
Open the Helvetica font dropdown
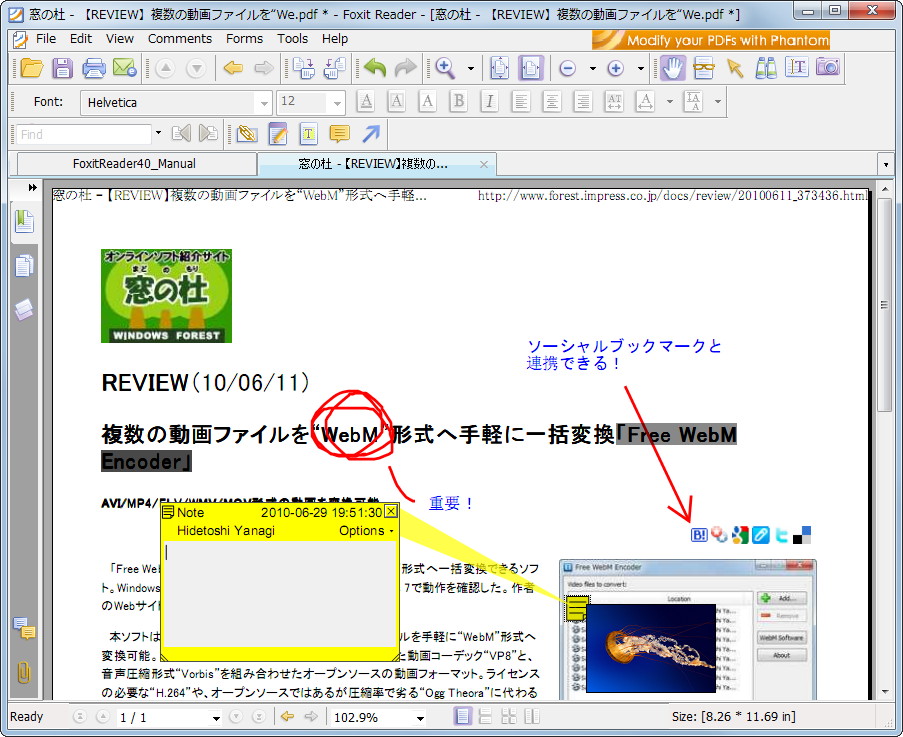263,102
